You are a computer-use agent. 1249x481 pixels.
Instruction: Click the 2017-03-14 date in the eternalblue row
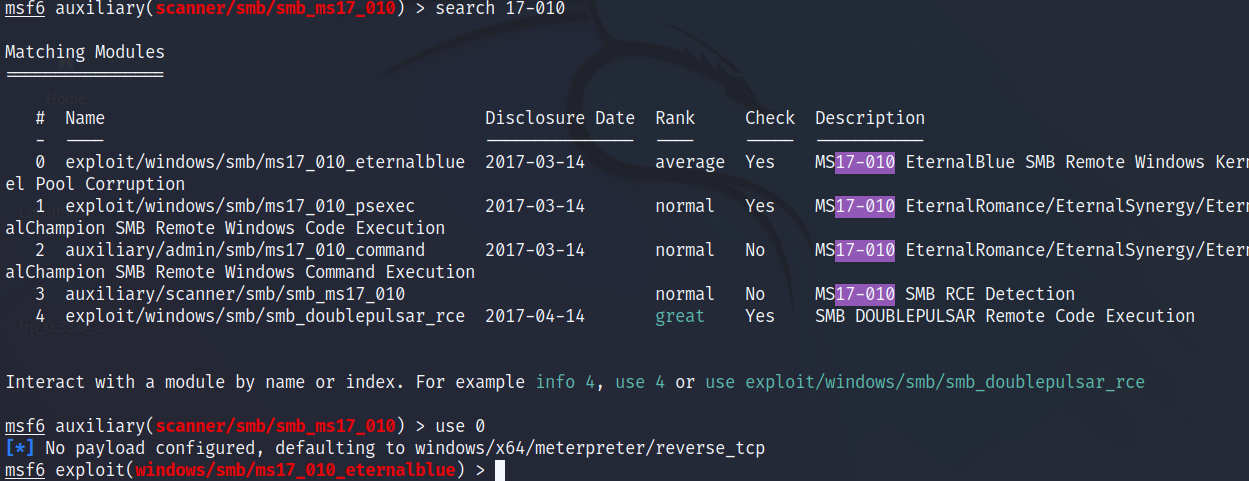[535, 162]
